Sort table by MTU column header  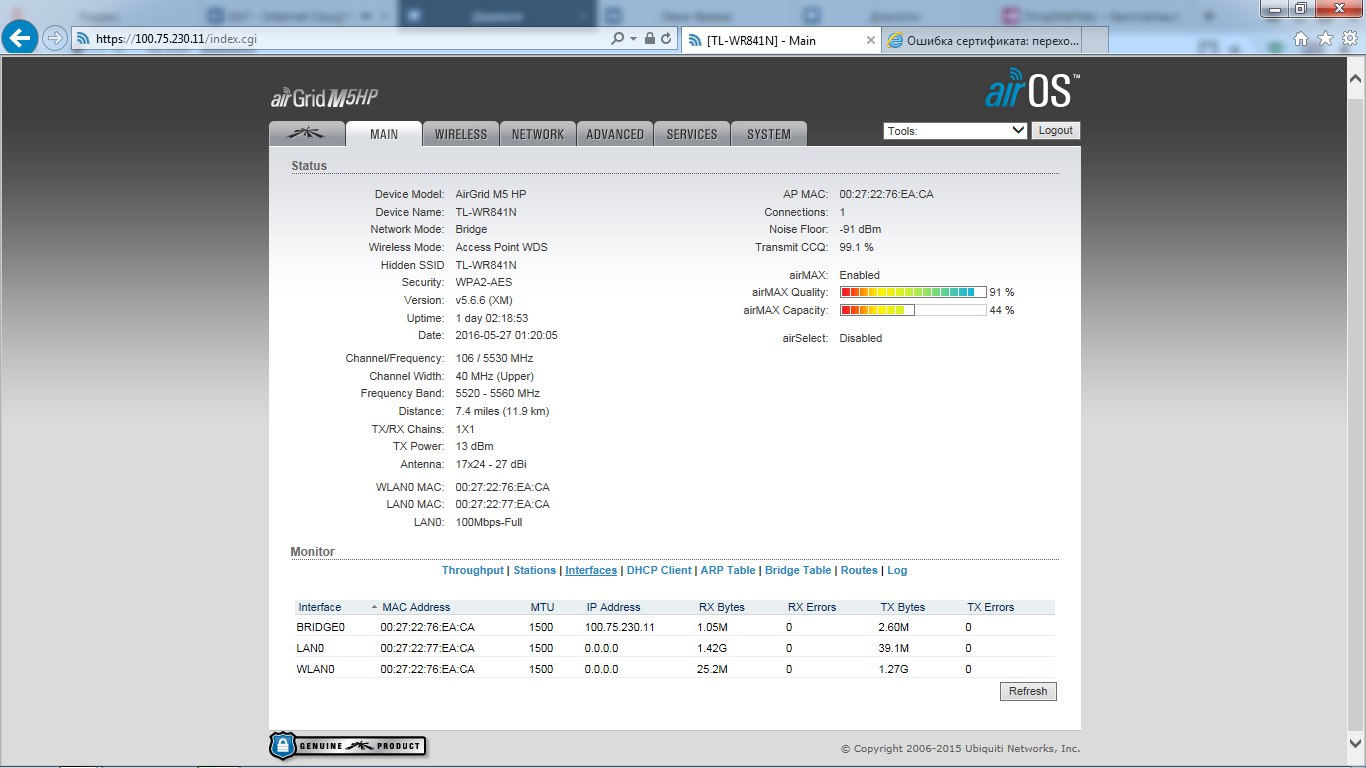click(x=541, y=607)
